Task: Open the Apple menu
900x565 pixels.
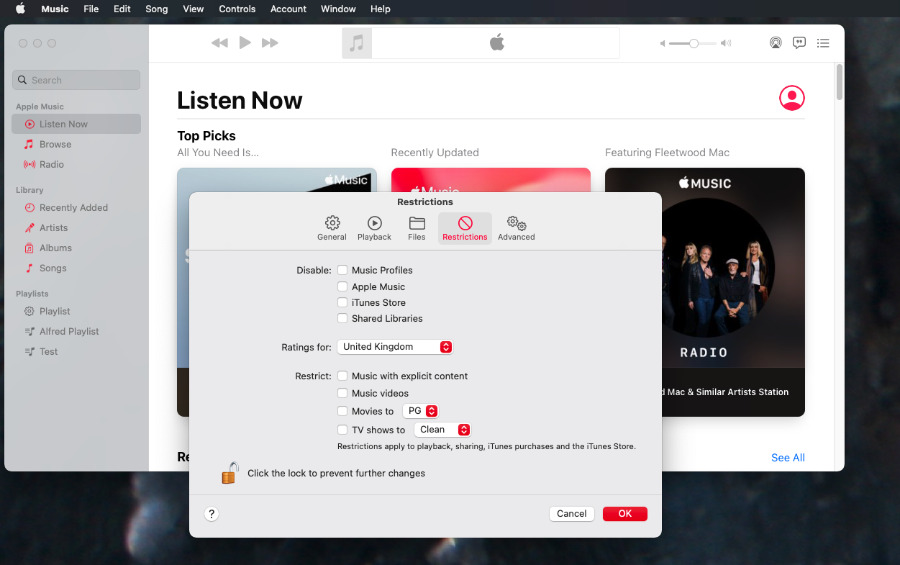Action: coord(20,9)
